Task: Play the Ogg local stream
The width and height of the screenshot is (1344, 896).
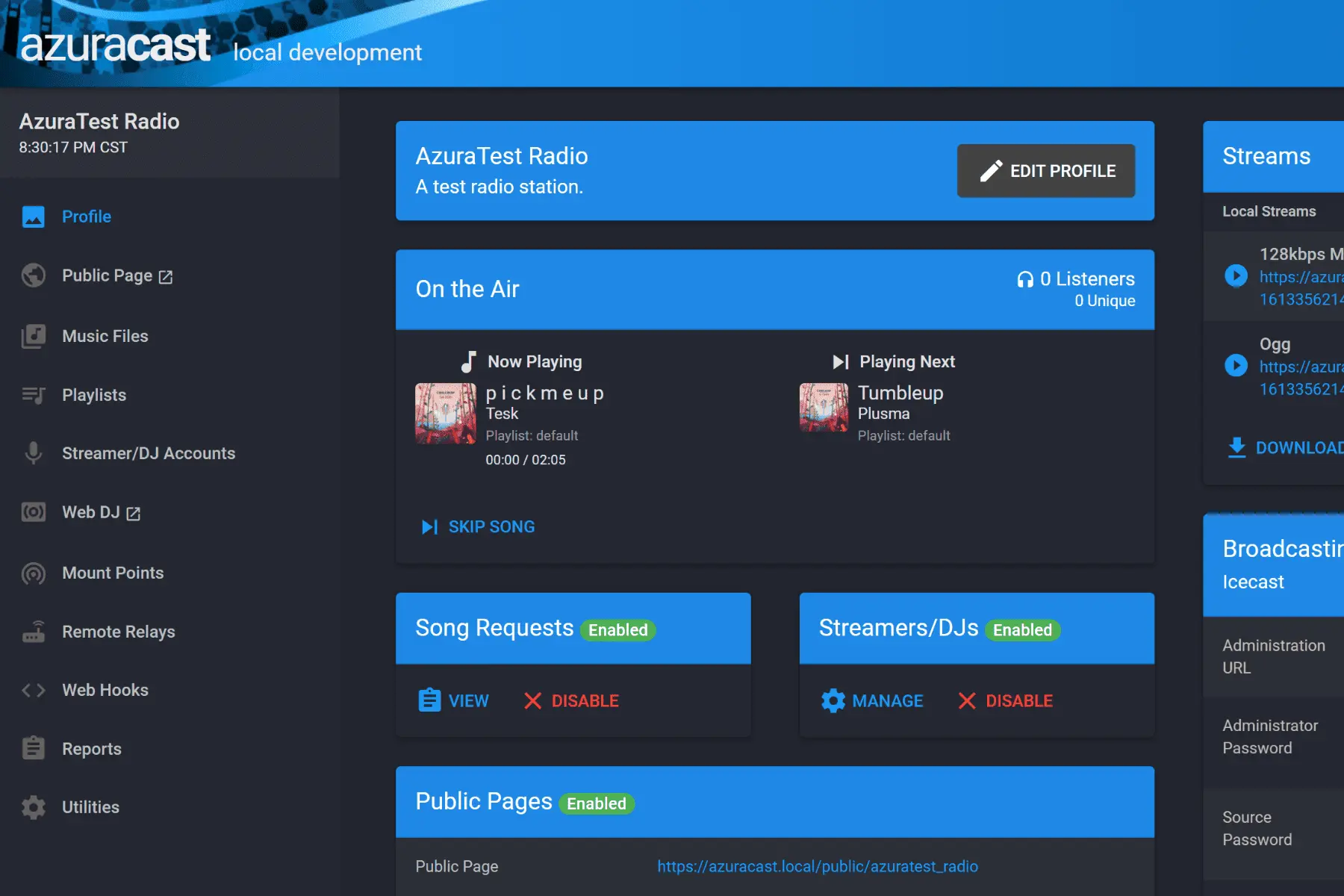Action: pyautogui.click(x=1236, y=366)
